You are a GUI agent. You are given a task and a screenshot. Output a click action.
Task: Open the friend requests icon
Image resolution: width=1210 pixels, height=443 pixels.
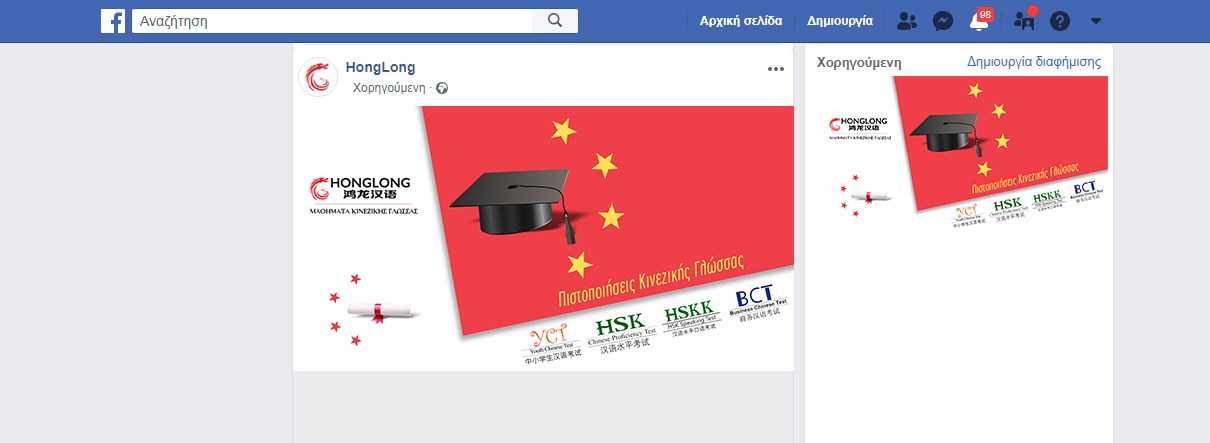tap(907, 20)
